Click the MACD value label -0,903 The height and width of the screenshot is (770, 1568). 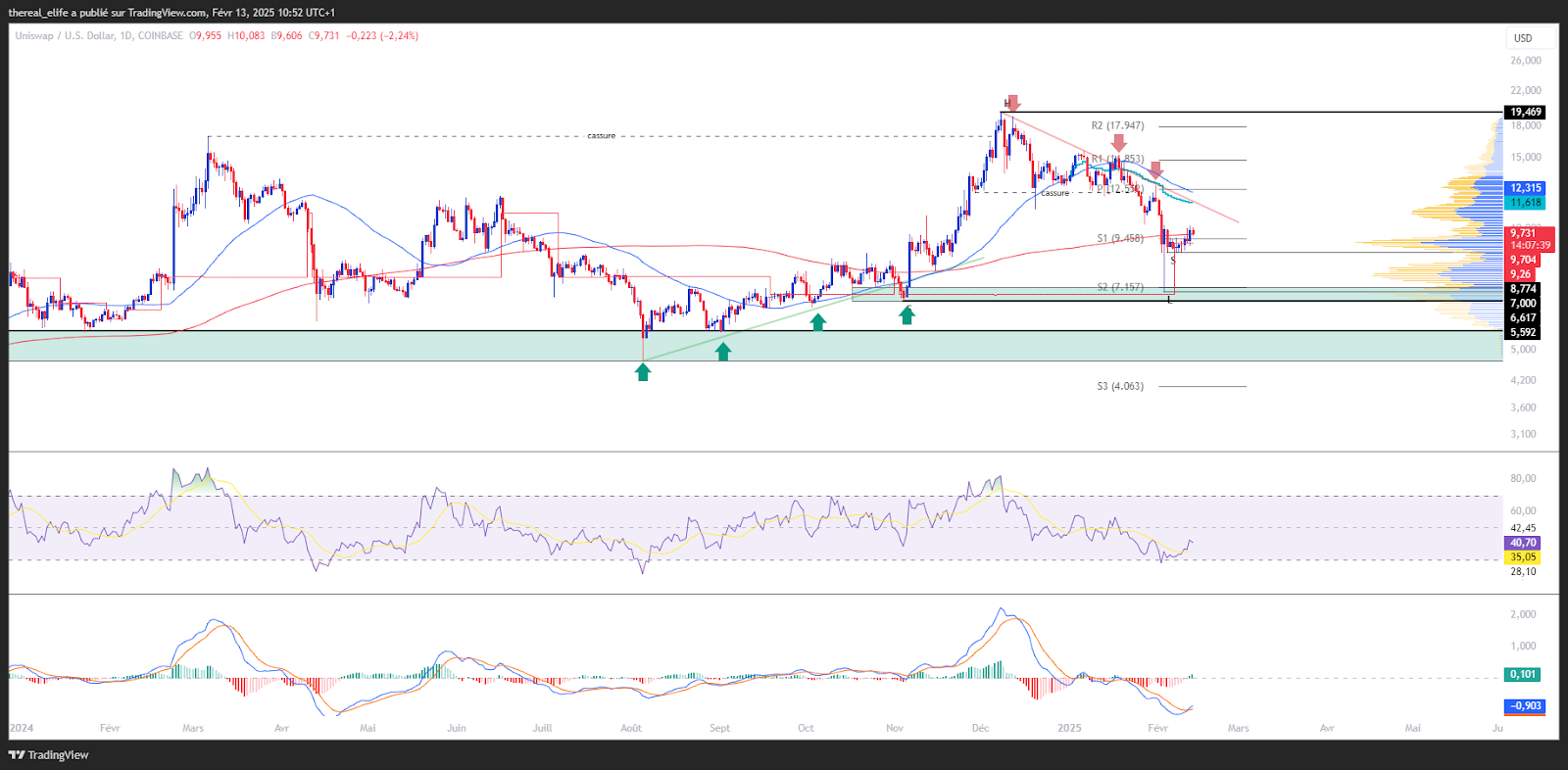coord(1525,706)
